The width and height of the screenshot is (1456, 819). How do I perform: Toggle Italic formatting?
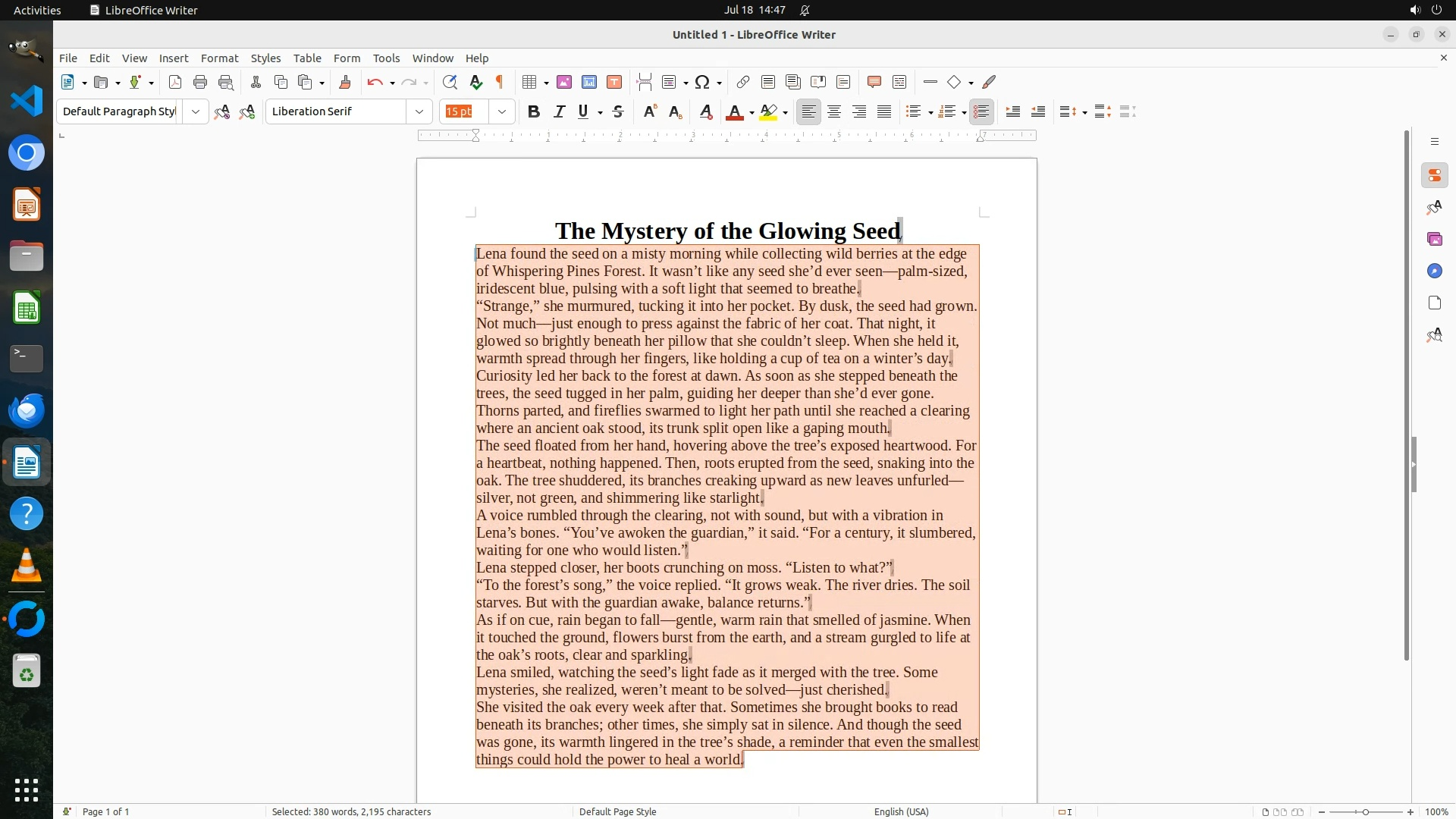[559, 111]
